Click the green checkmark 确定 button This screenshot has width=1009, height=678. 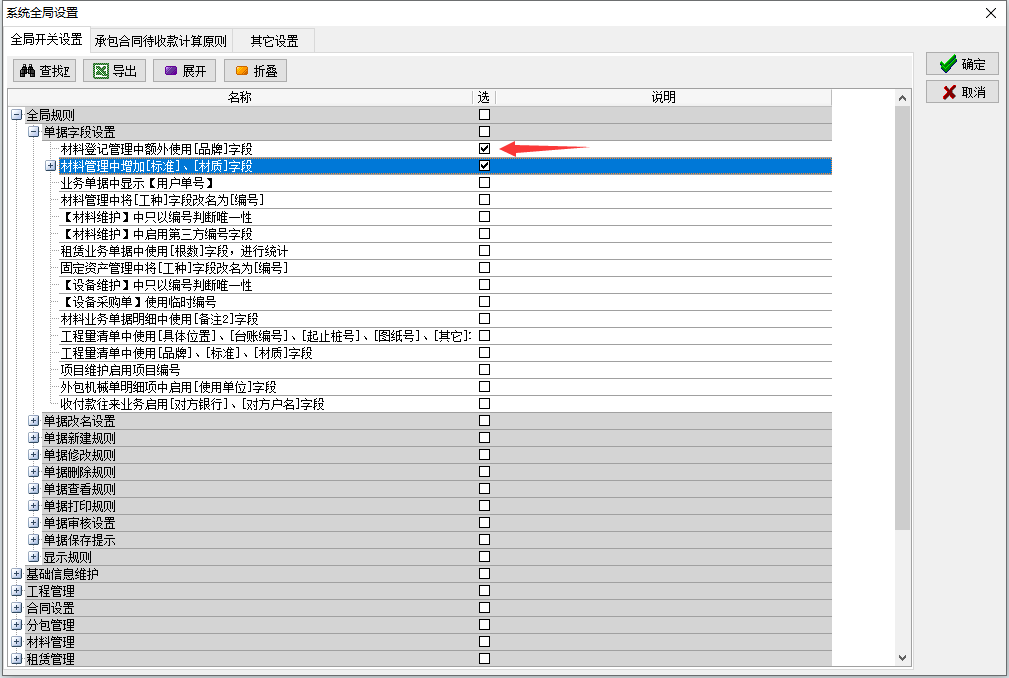point(962,64)
